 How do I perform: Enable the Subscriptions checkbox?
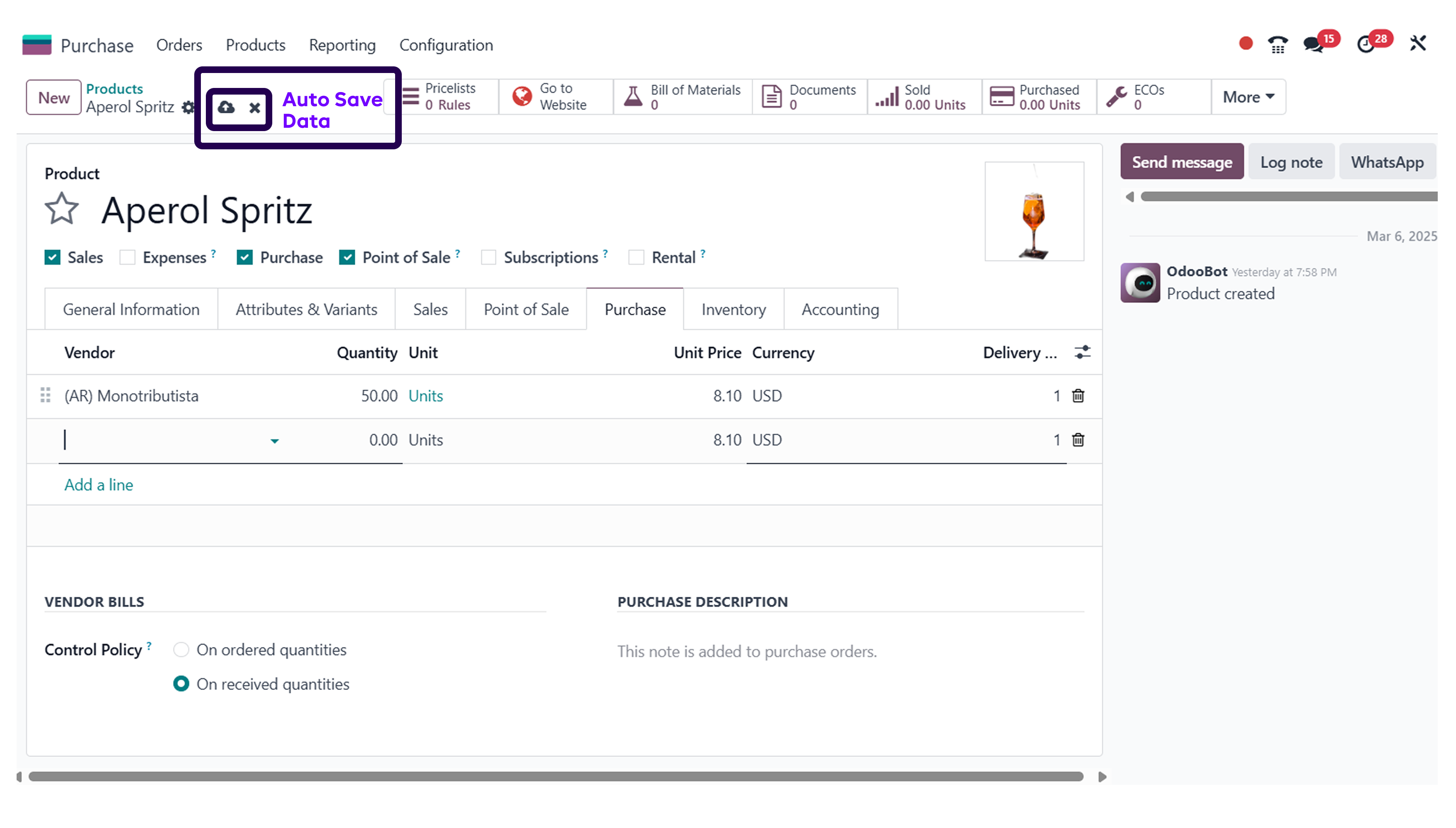(x=488, y=258)
